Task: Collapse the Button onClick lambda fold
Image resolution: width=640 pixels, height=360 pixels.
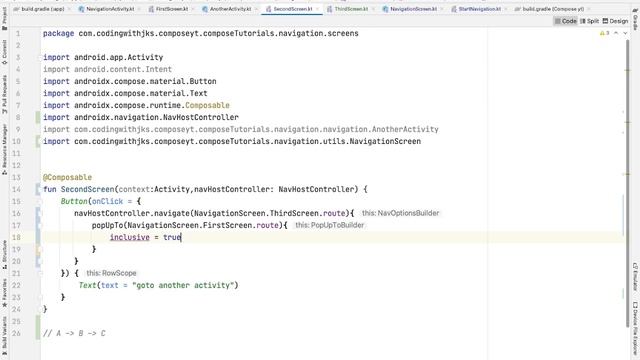Action: coord(40,201)
